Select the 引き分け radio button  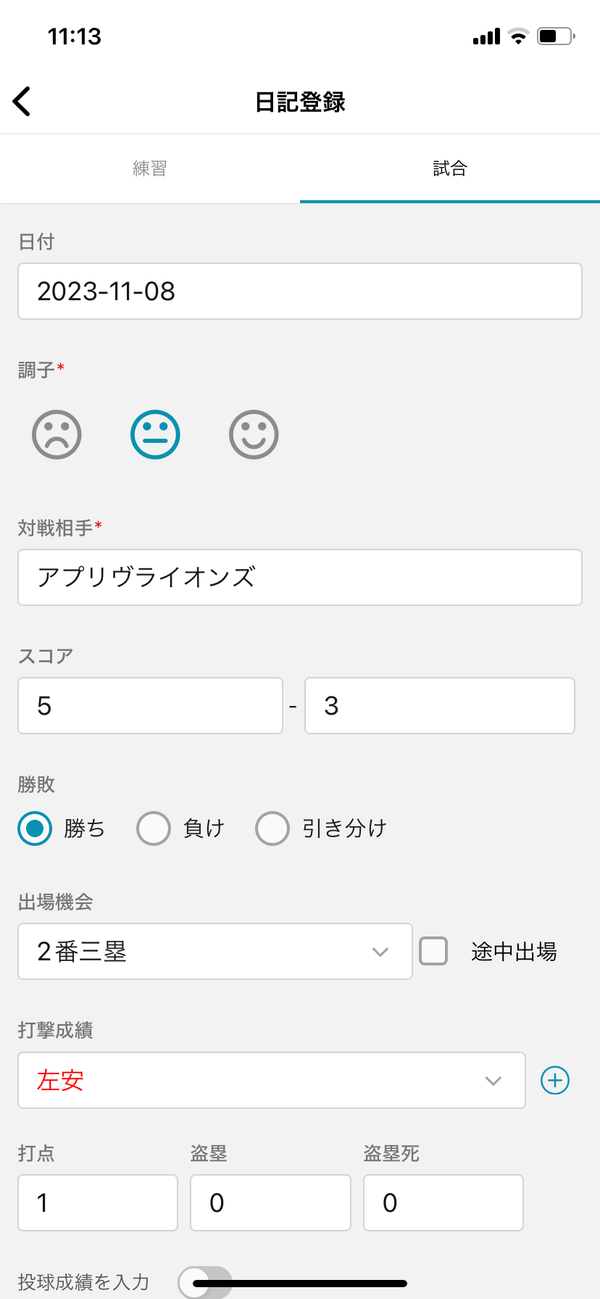(272, 828)
